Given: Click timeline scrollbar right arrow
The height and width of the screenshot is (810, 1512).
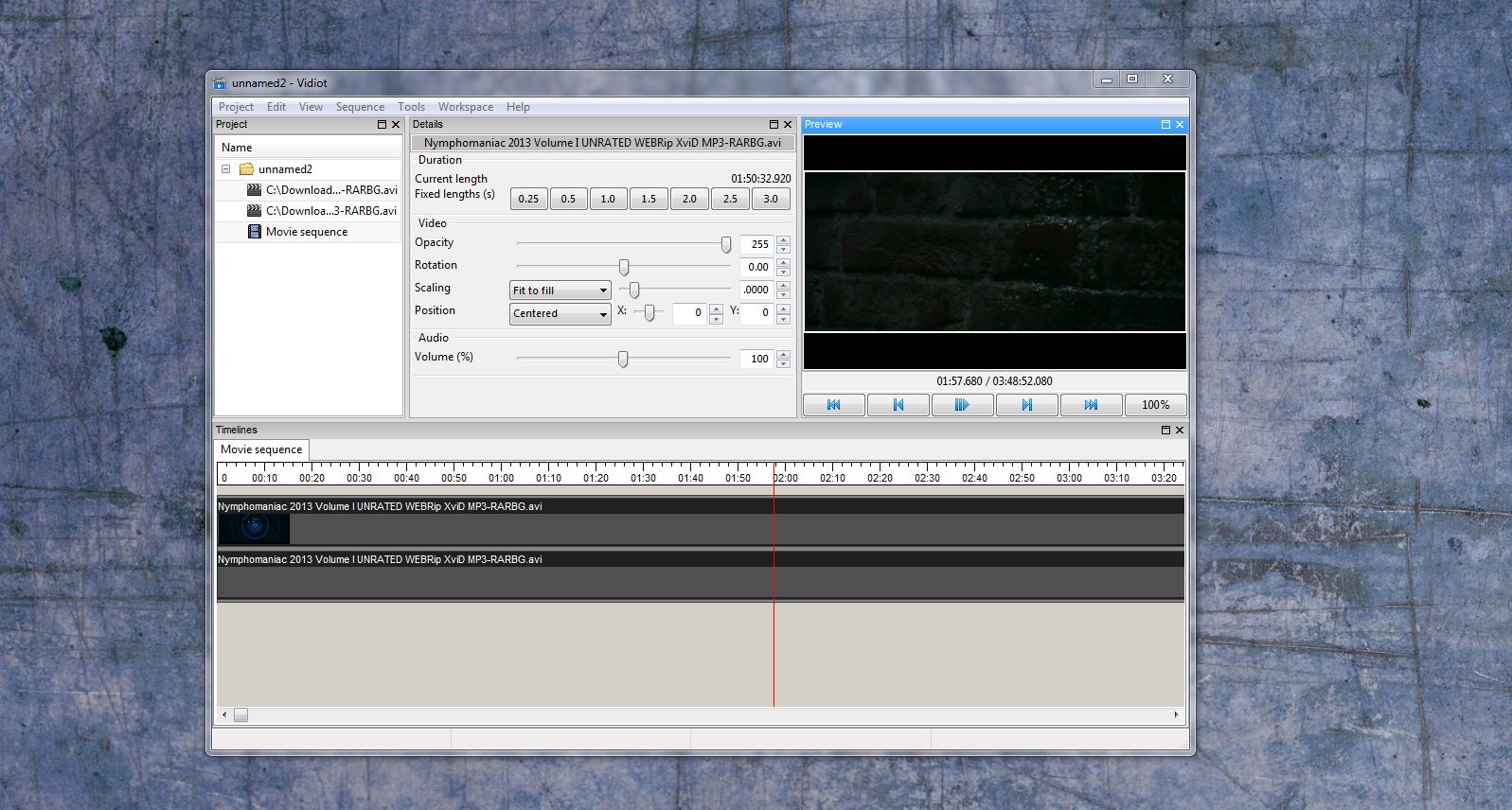Looking at the screenshot, I should point(1177,715).
